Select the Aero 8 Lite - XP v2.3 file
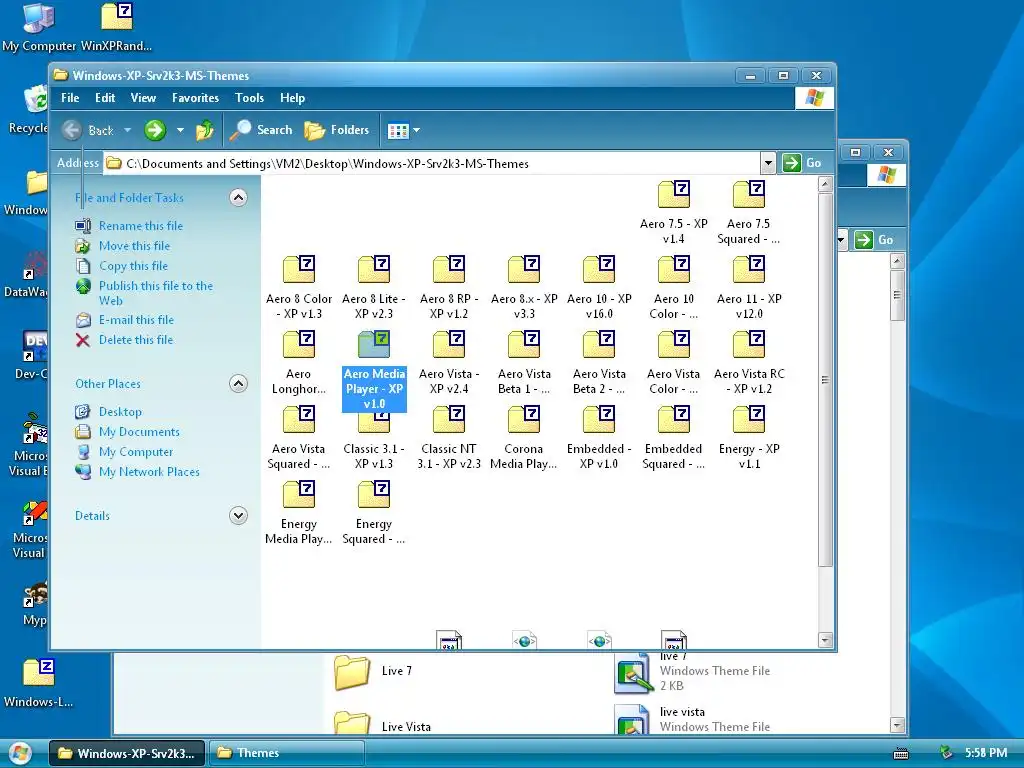Screen dimensions: 1024x768 click(374, 286)
